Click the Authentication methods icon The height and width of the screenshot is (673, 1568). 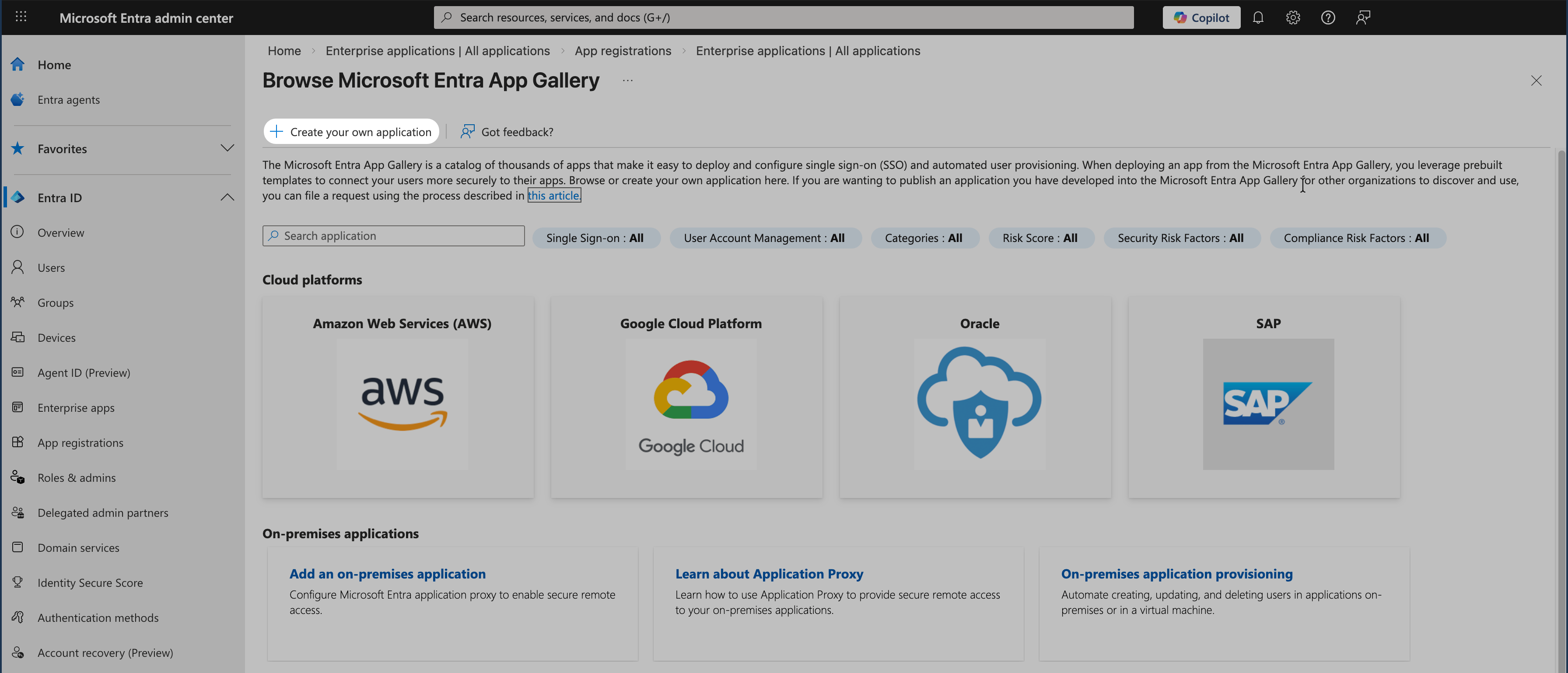pyautogui.click(x=17, y=617)
